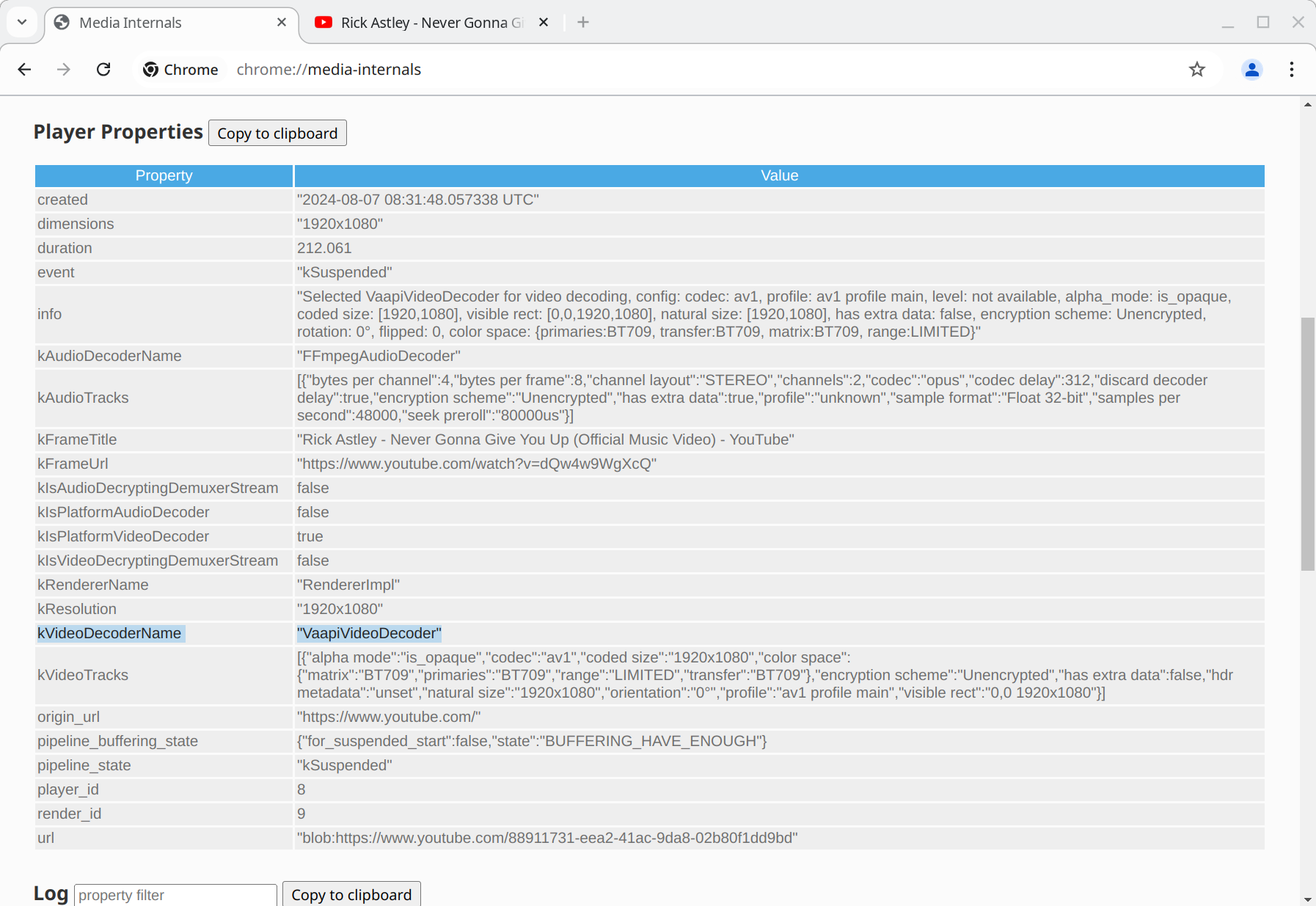Open Chrome's three-dot menu
Viewport: 1316px width, 906px height.
point(1291,69)
